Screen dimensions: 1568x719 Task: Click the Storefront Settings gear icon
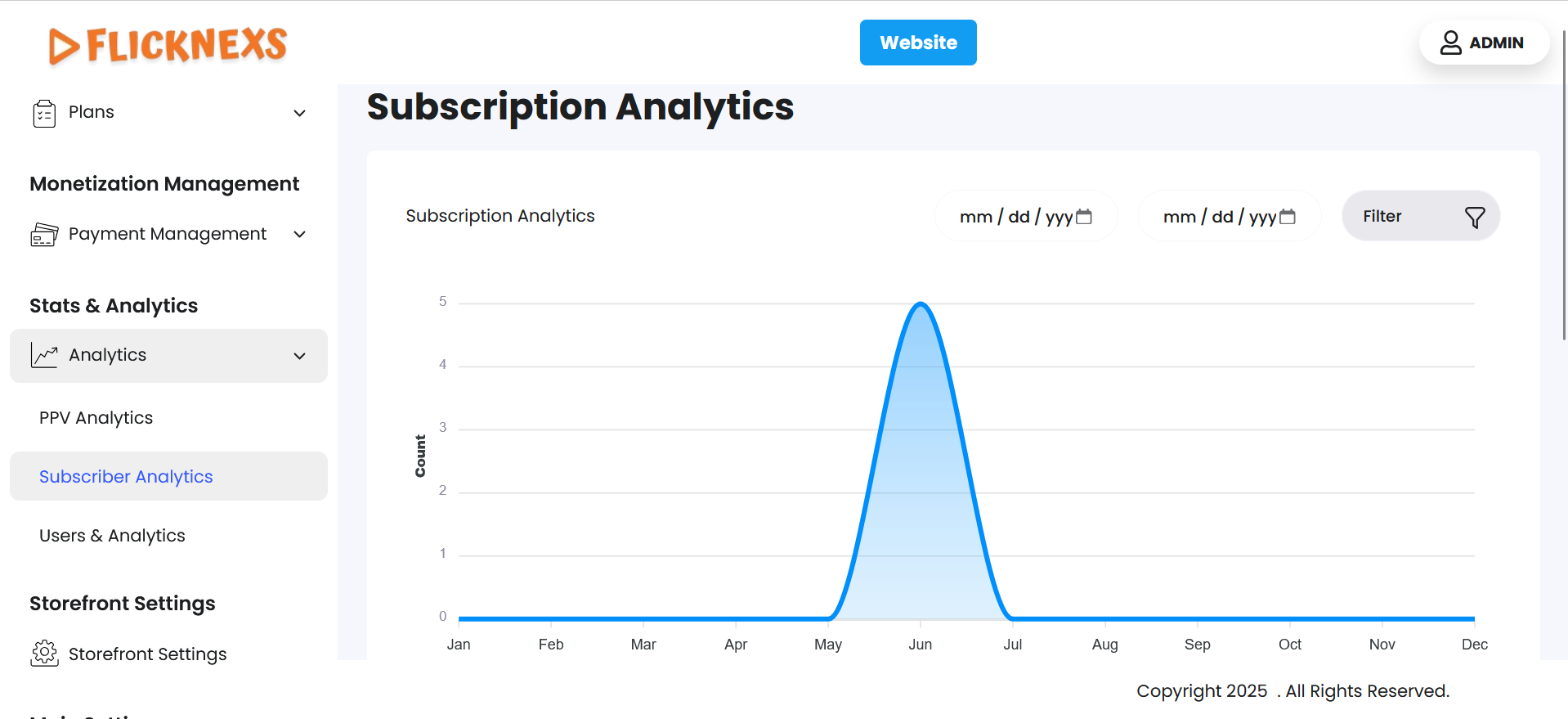tap(44, 654)
